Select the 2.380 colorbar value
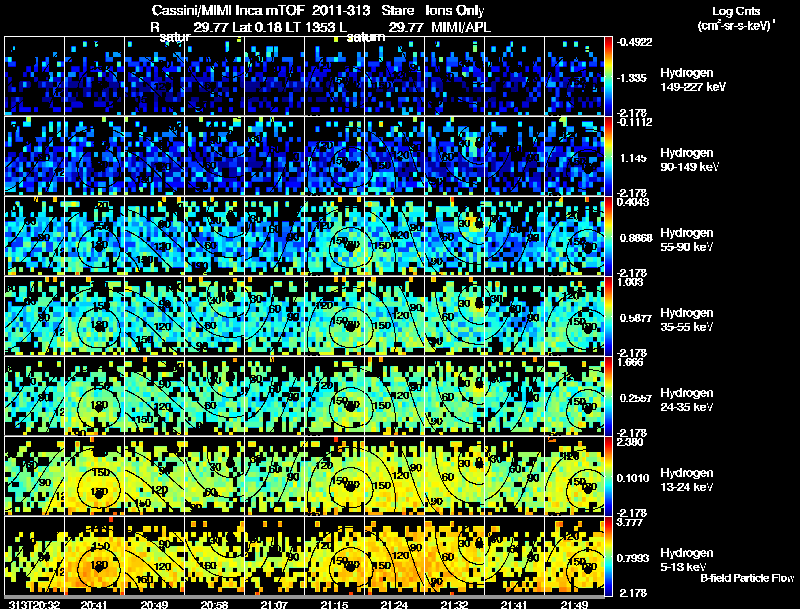The height and width of the screenshot is (609, 800). pos(630,442)
